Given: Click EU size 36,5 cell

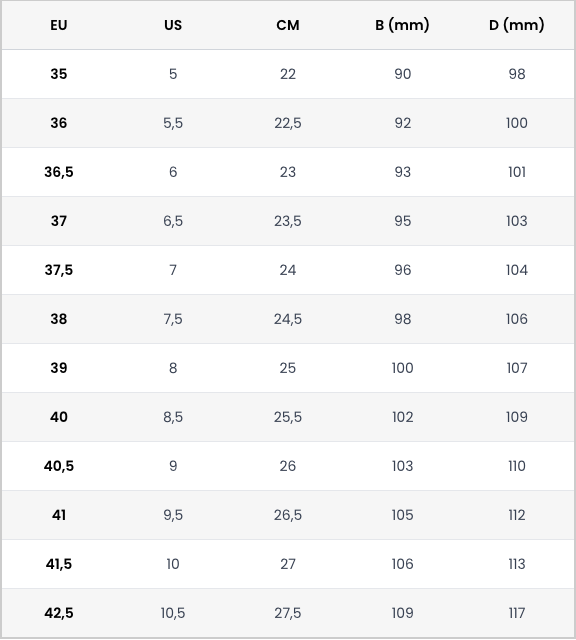Looking at the screenshot, I should pos(59,172).
